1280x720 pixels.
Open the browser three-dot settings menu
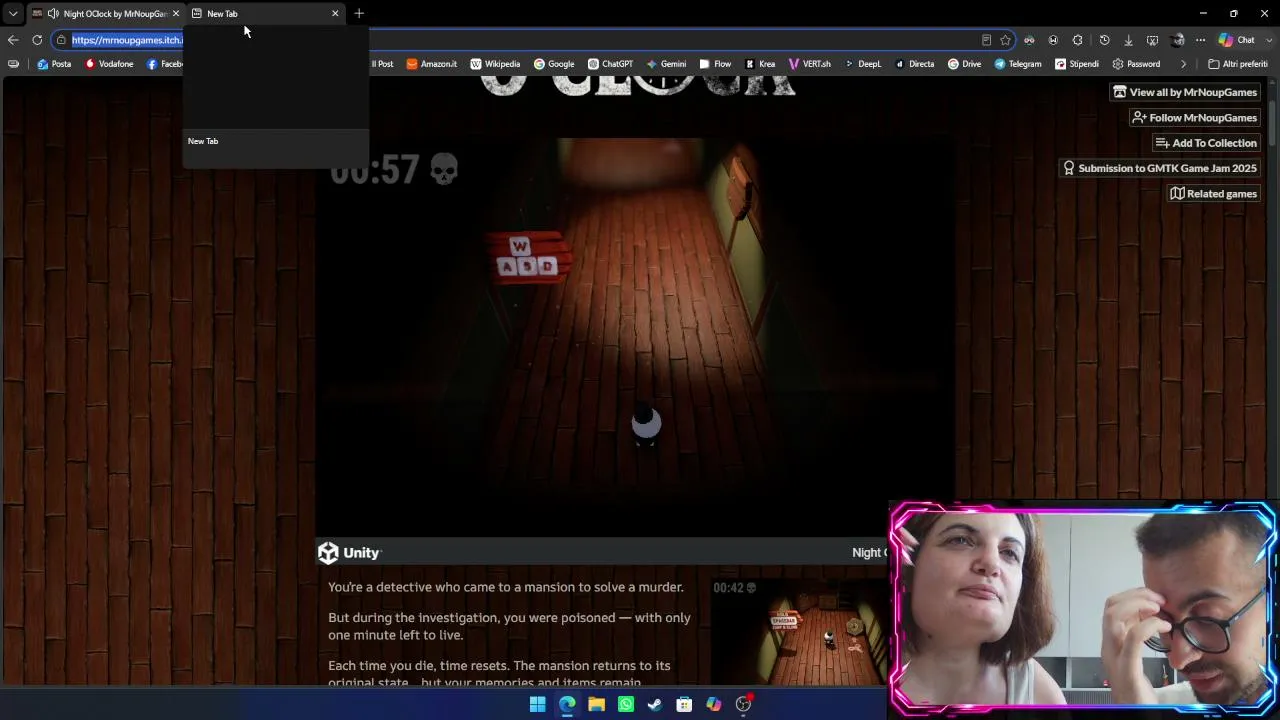pyautogui.click(x=1201, y=40)
